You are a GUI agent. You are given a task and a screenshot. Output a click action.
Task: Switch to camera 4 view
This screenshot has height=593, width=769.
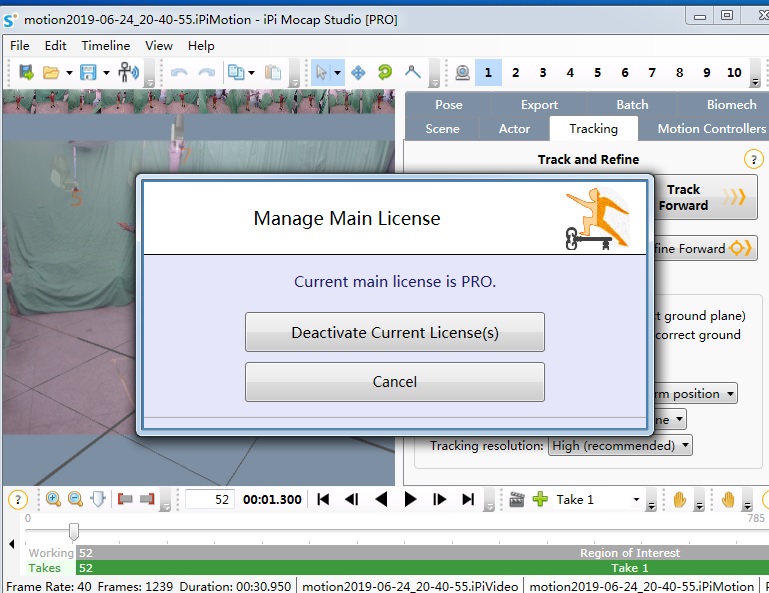pos(570,73)
